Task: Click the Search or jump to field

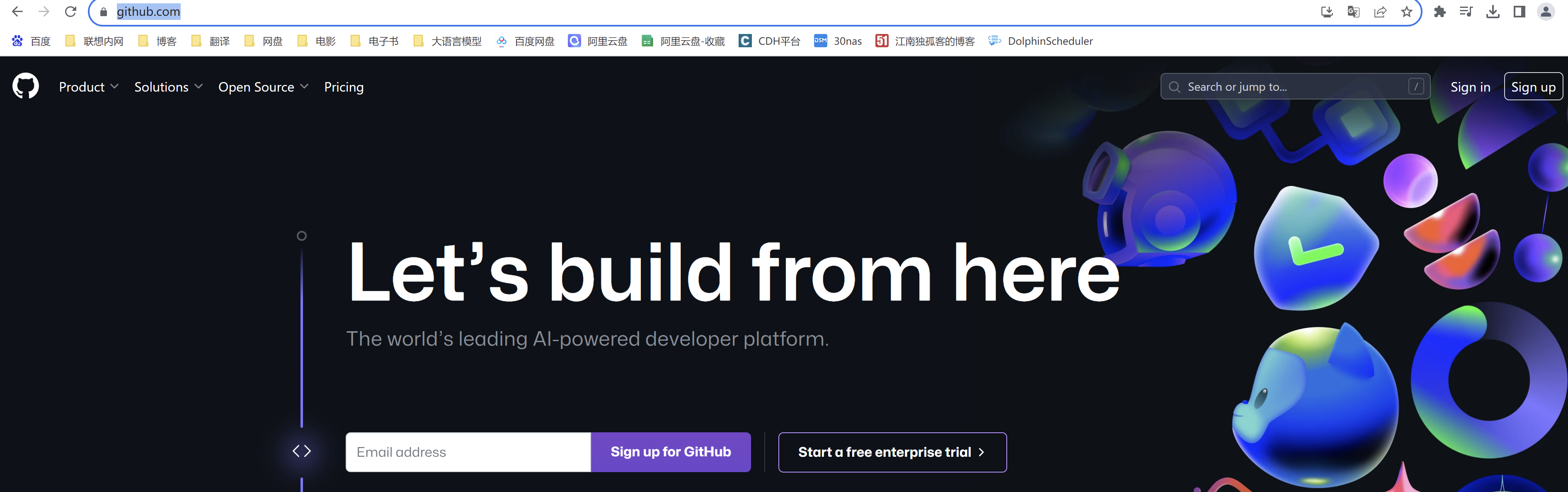Action: click(x=1295, y=87)
